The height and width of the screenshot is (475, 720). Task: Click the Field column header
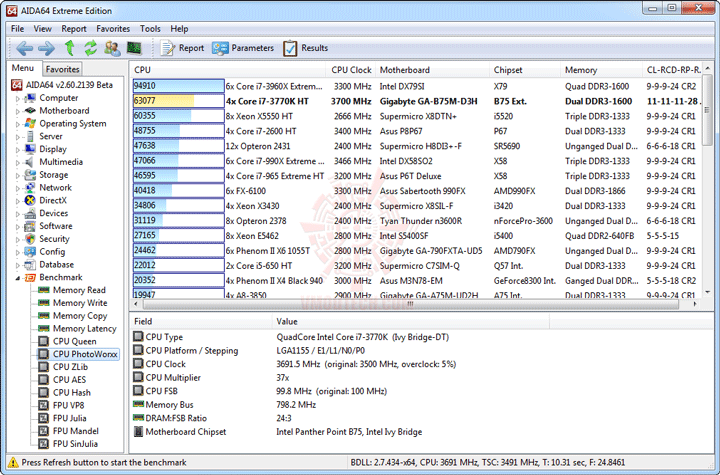(201, 322)
